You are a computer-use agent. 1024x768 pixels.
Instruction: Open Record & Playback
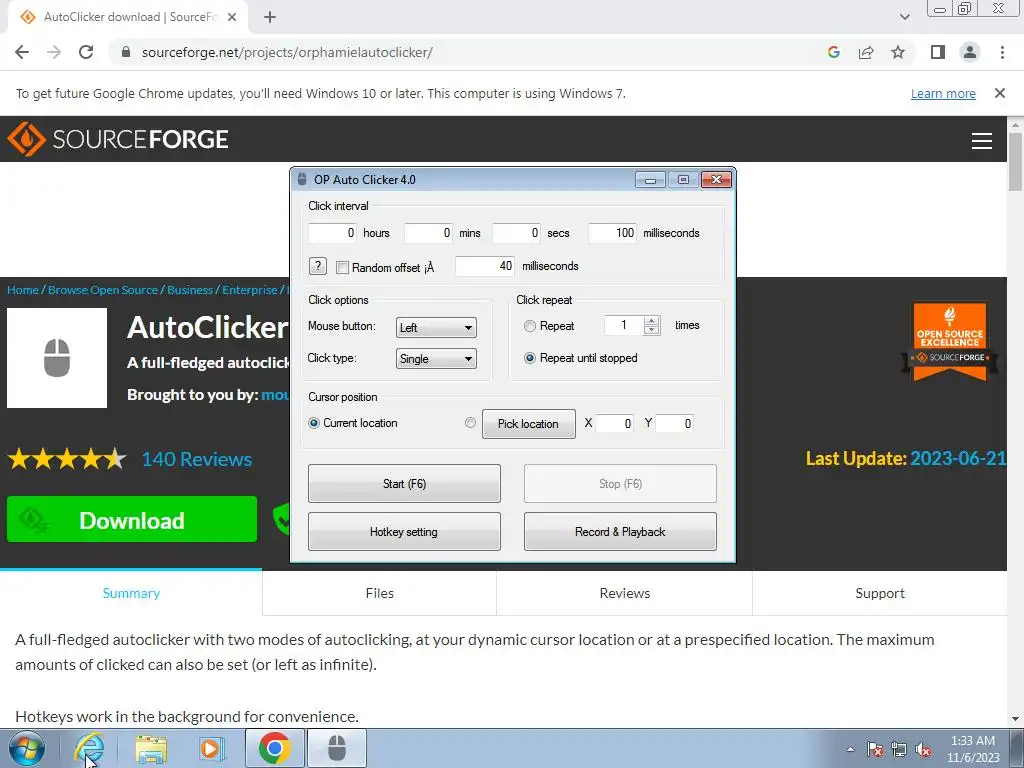click(620, 532)
